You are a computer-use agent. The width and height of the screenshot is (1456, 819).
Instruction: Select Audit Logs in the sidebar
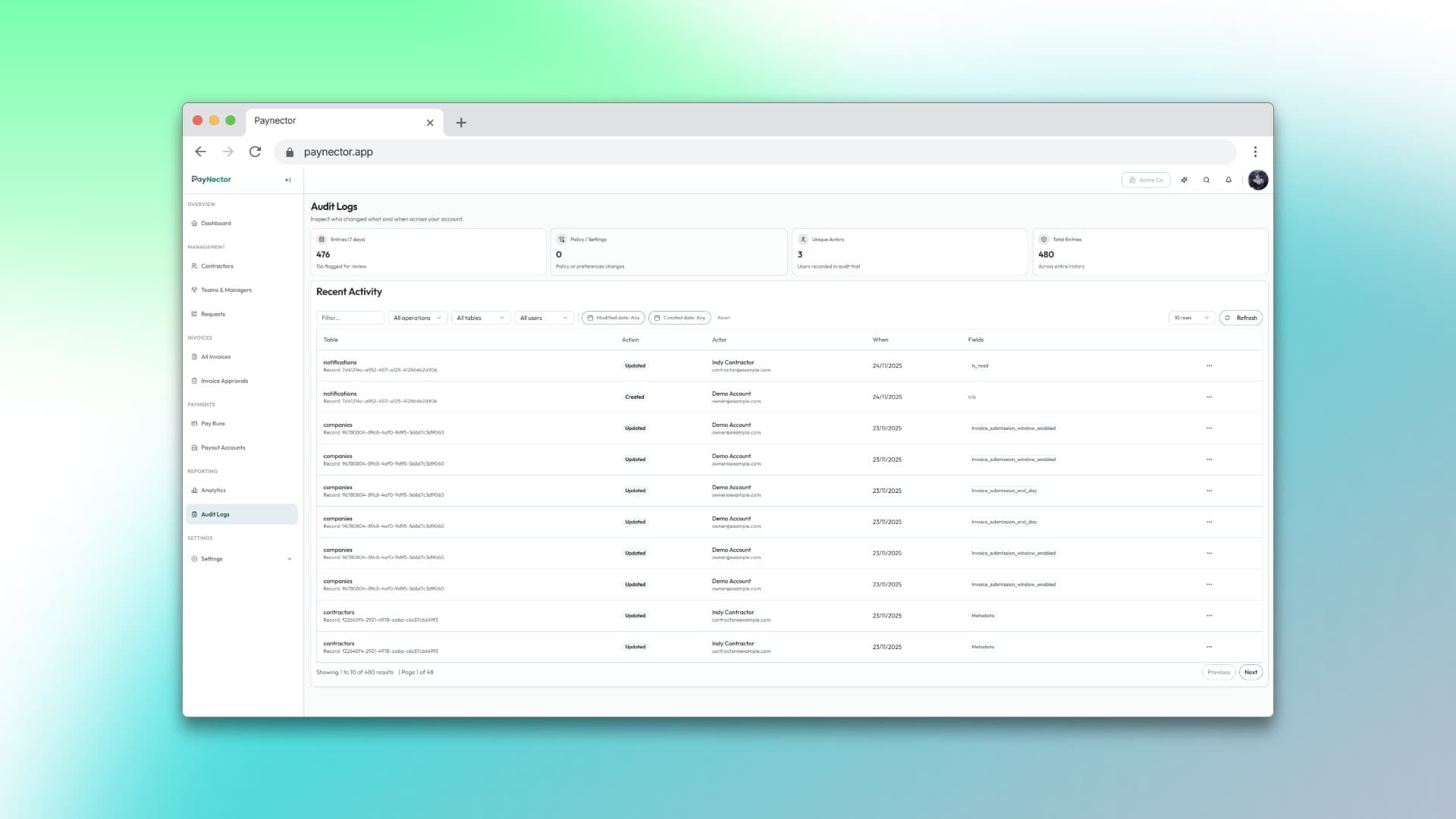pos(215,514)
